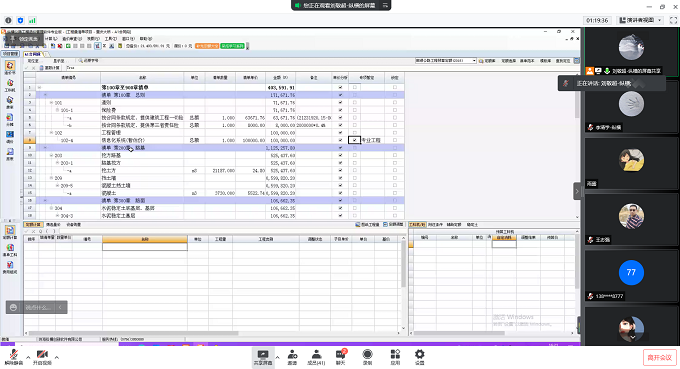
Task: Turn on camera from meeting toolbar
Action: click(42, 356)
